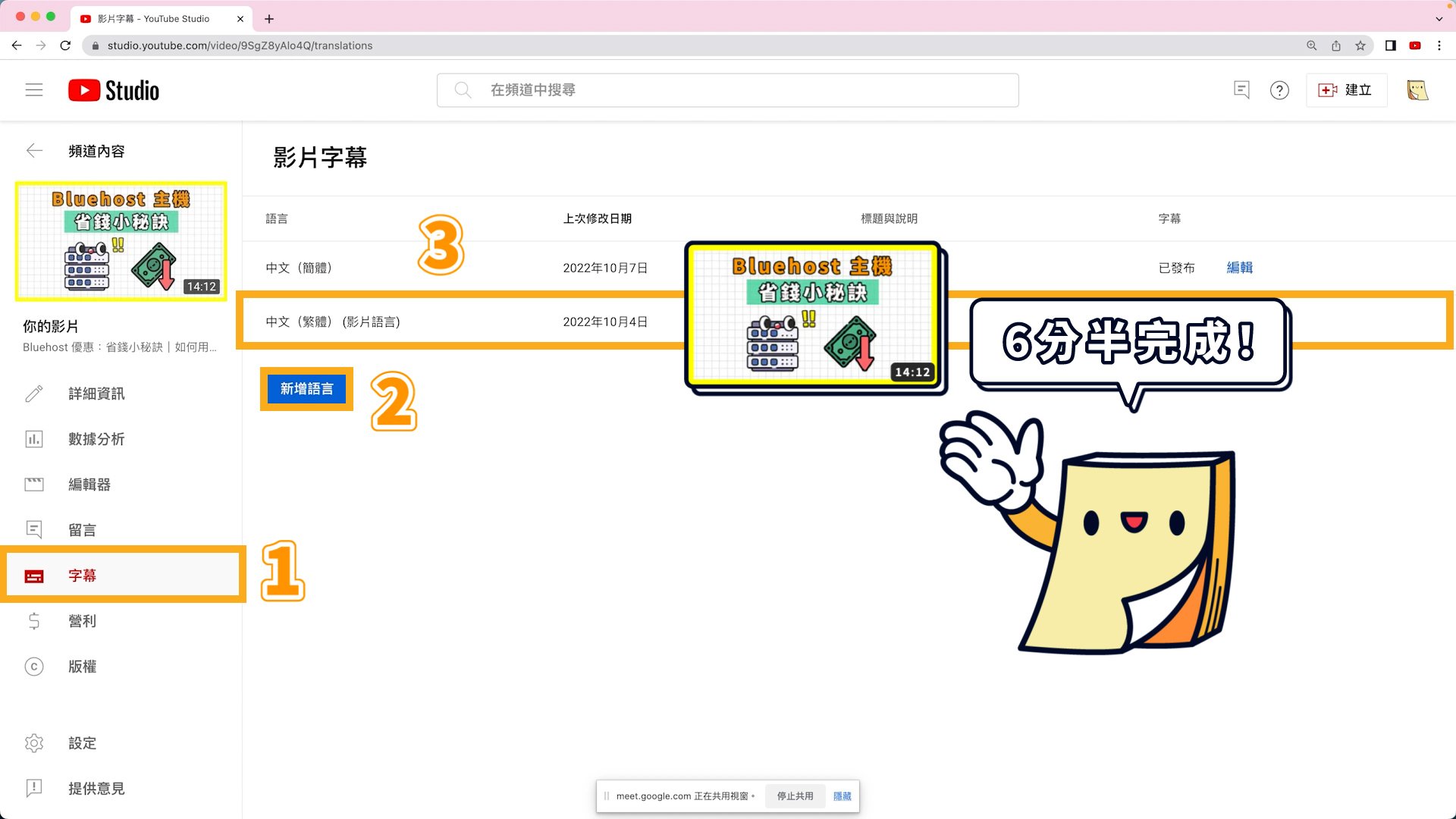Open the help question mark icon
Screen dimensions: 1456x819
pos(1279,90)
